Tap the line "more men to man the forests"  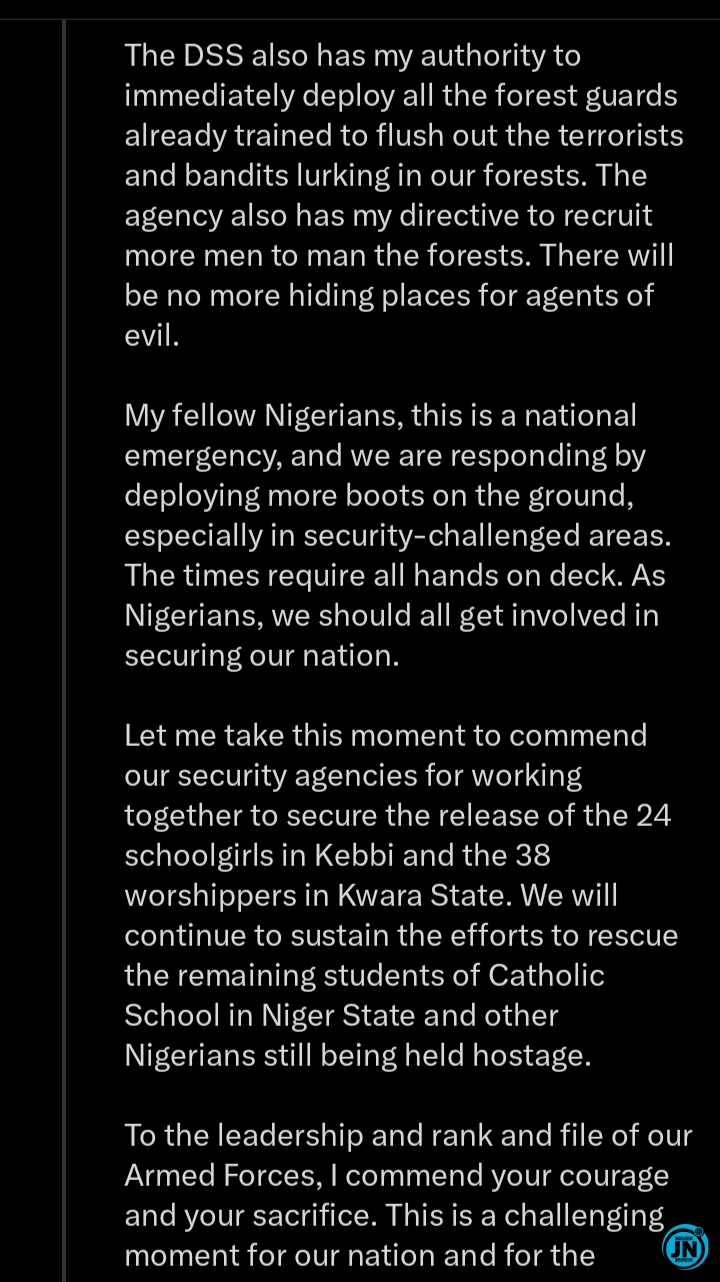point(327,256)
